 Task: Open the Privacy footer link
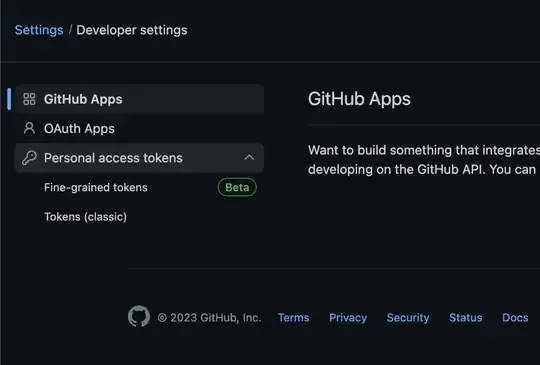348,317
